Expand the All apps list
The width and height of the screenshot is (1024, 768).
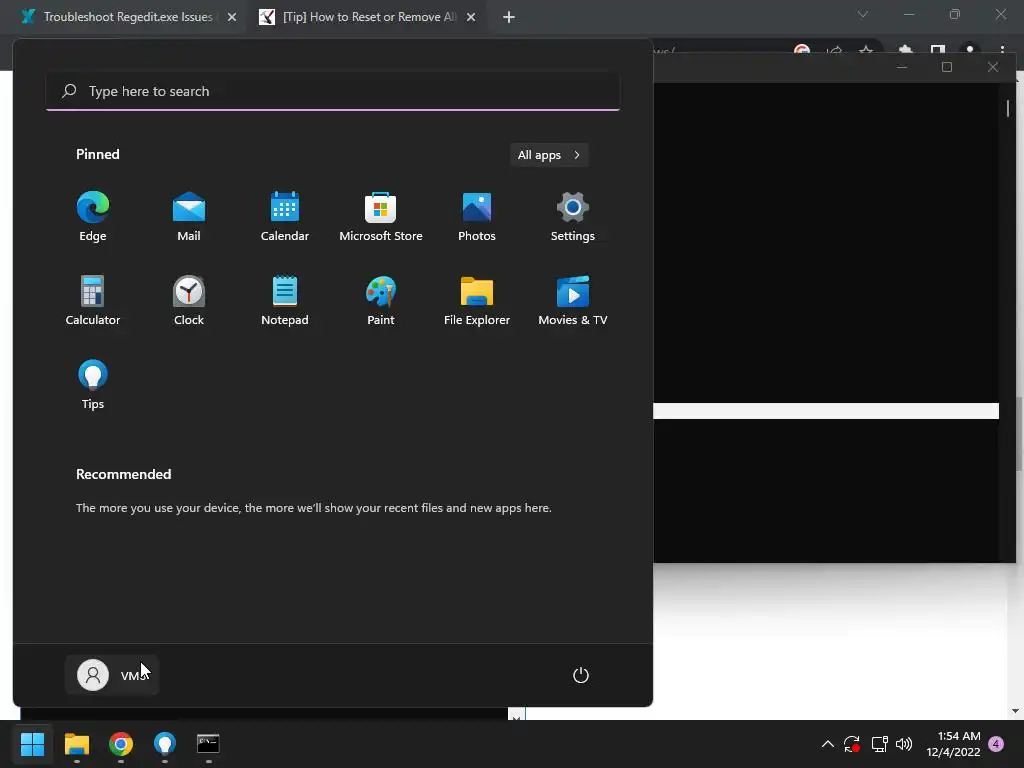point(549,155)
